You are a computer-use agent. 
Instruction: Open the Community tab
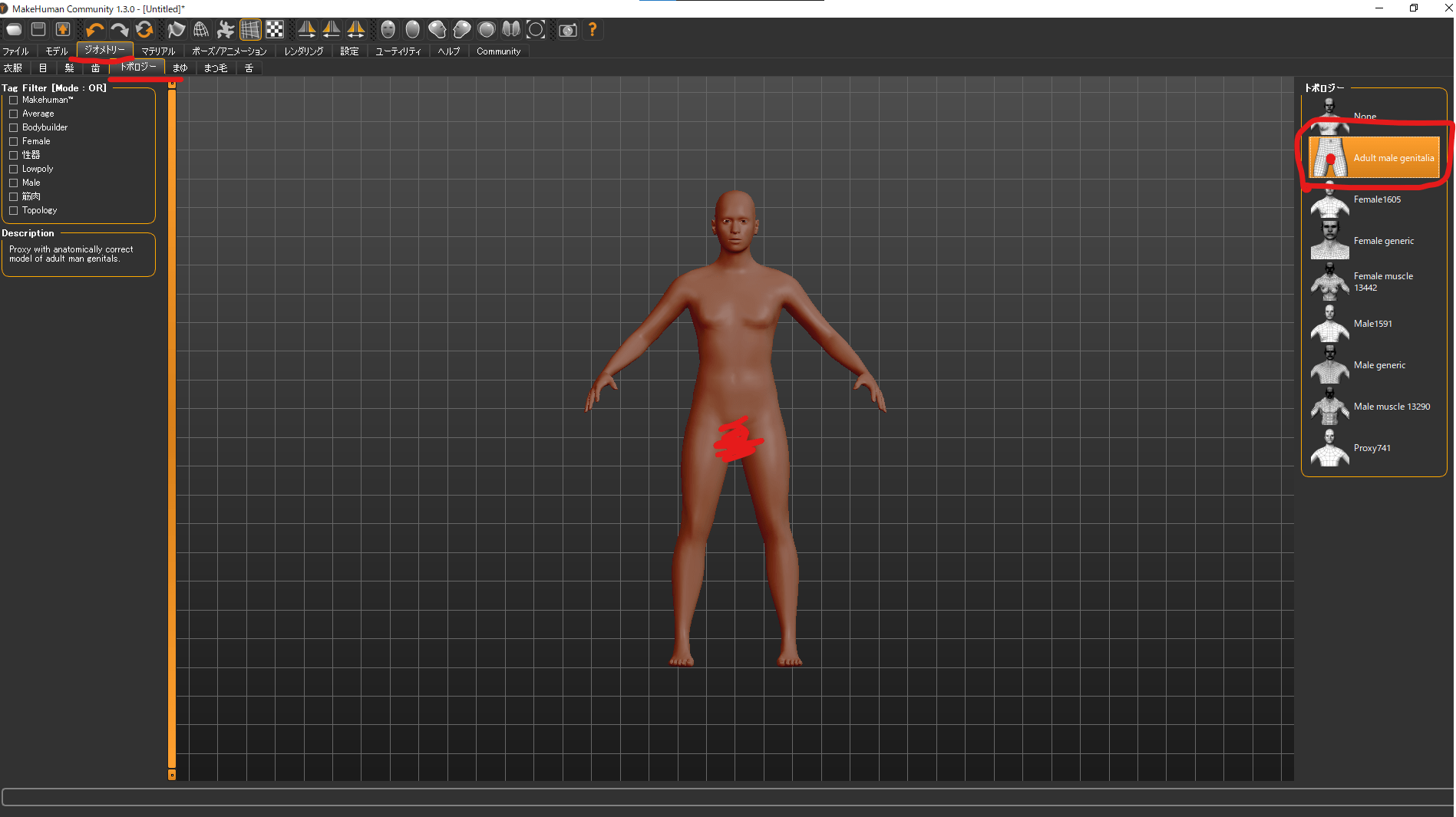coord(498,51)
